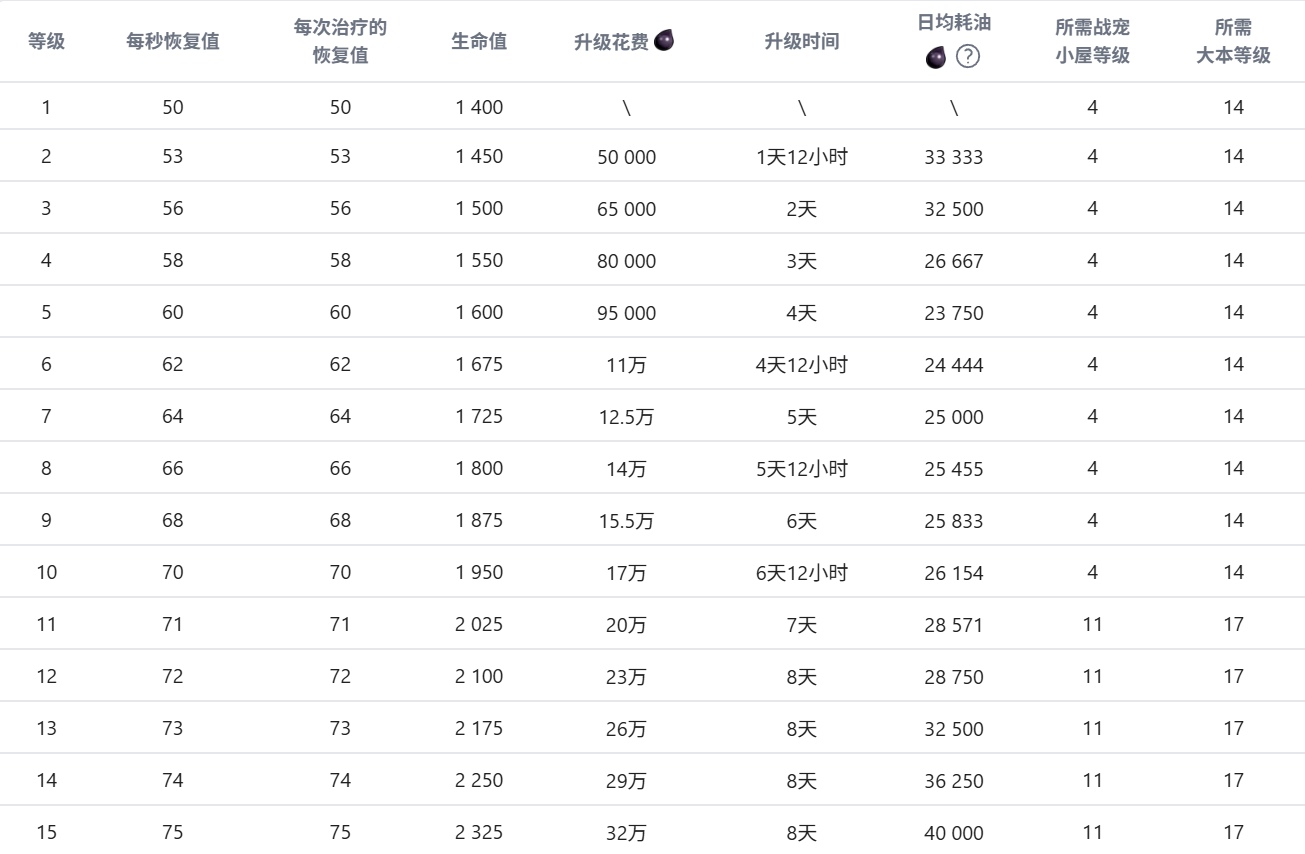Image resolution: width=1305 pixels, height=854 pixels.
Task: Select the 生命值 cell reading 1 550
Action: click(479, 261)
